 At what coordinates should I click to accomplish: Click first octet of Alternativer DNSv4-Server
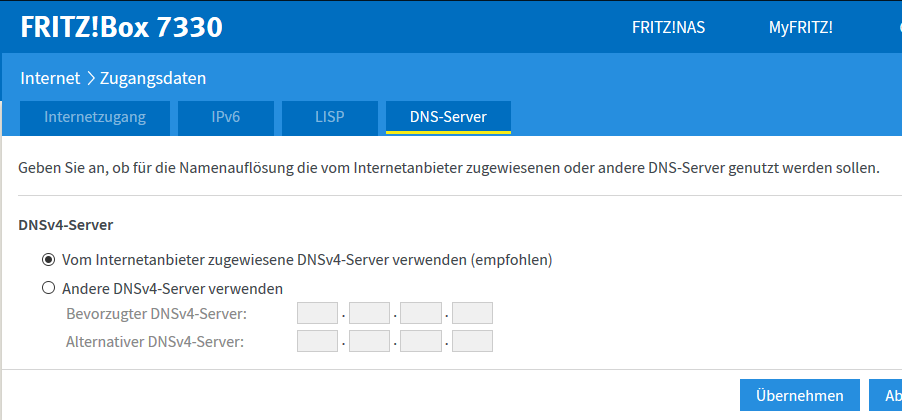318,341
